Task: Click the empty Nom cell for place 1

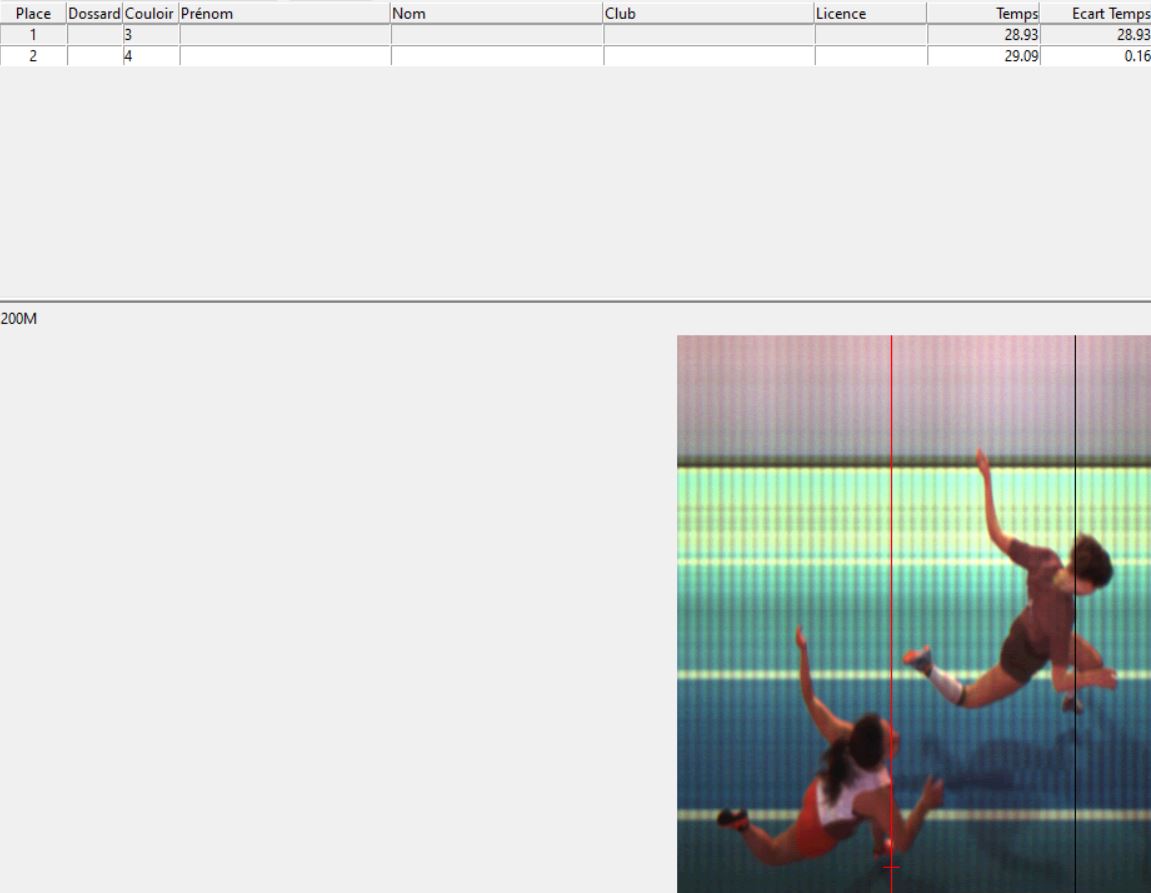Action: [x=497, y=34]
